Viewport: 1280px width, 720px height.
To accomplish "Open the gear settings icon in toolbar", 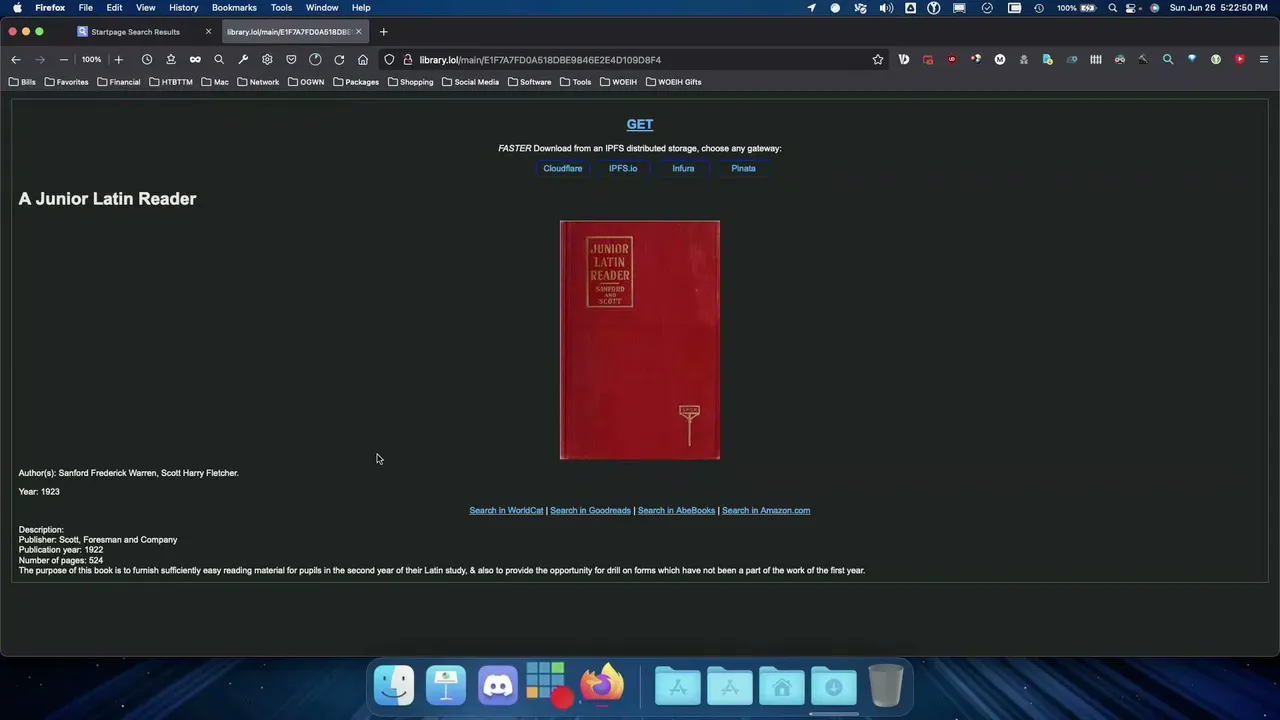I will [x=267, y=60].
